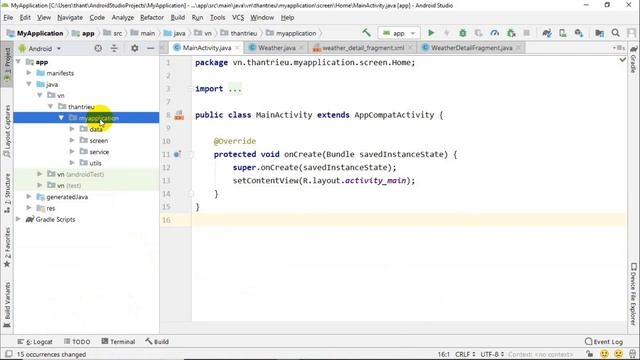This screenshot has width=640, height=360.
Task: Collapse the java folder
Action: (x=29, y=84)
